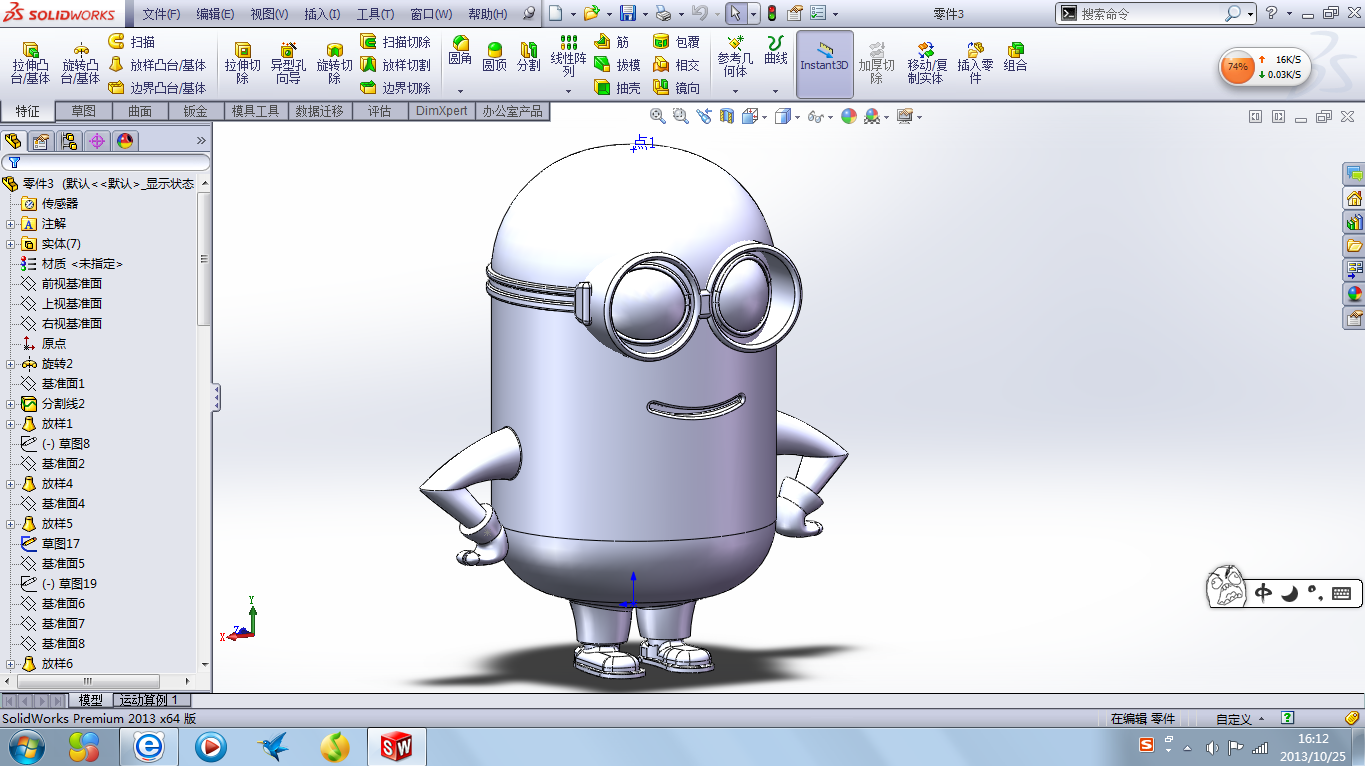Open the DimXpertManager tab in left panel
The image size is (1365, 766).
(x=97, y=141)
